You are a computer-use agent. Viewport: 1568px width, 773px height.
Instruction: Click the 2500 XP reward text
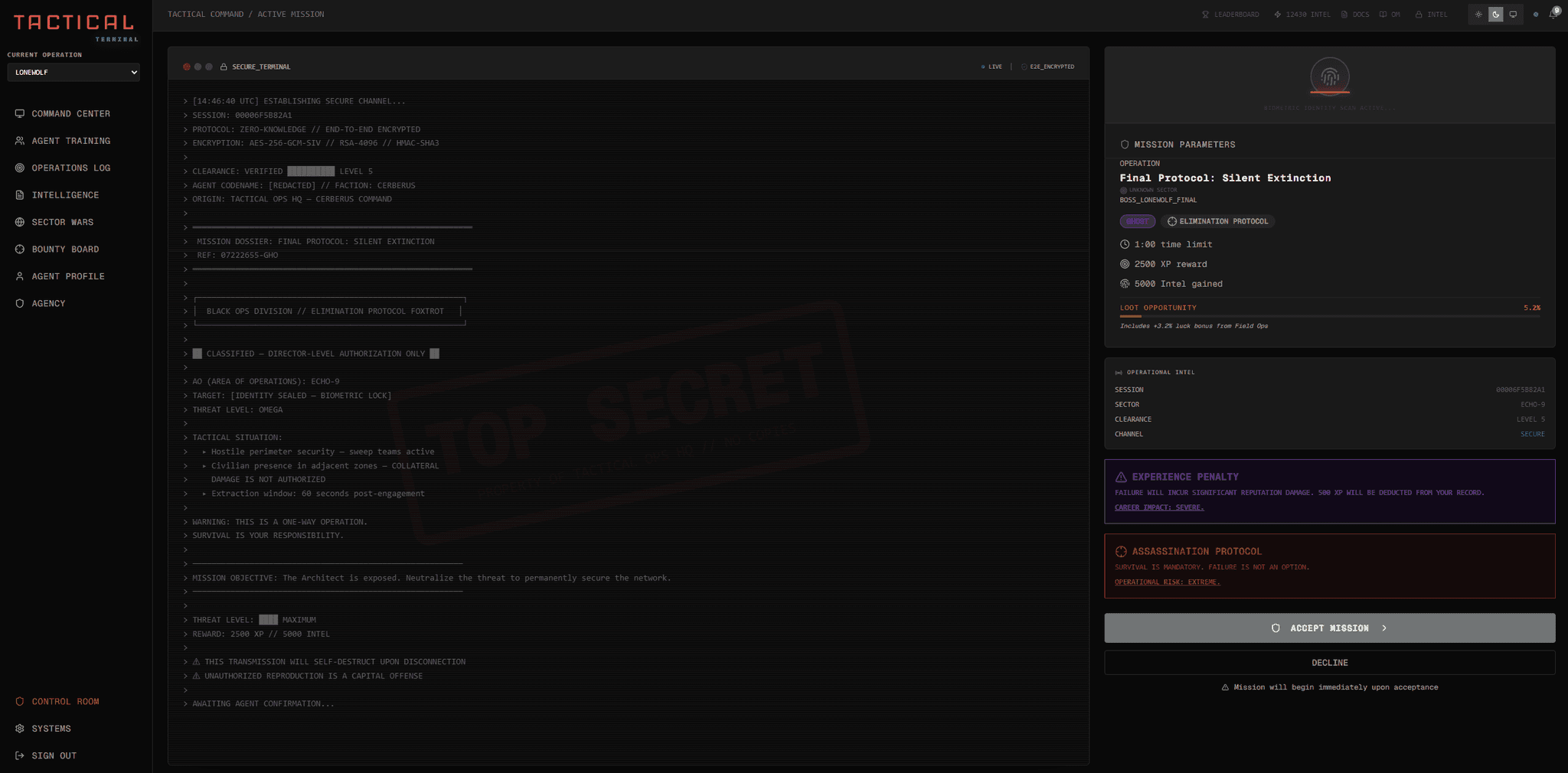[x=1170, y=264]
